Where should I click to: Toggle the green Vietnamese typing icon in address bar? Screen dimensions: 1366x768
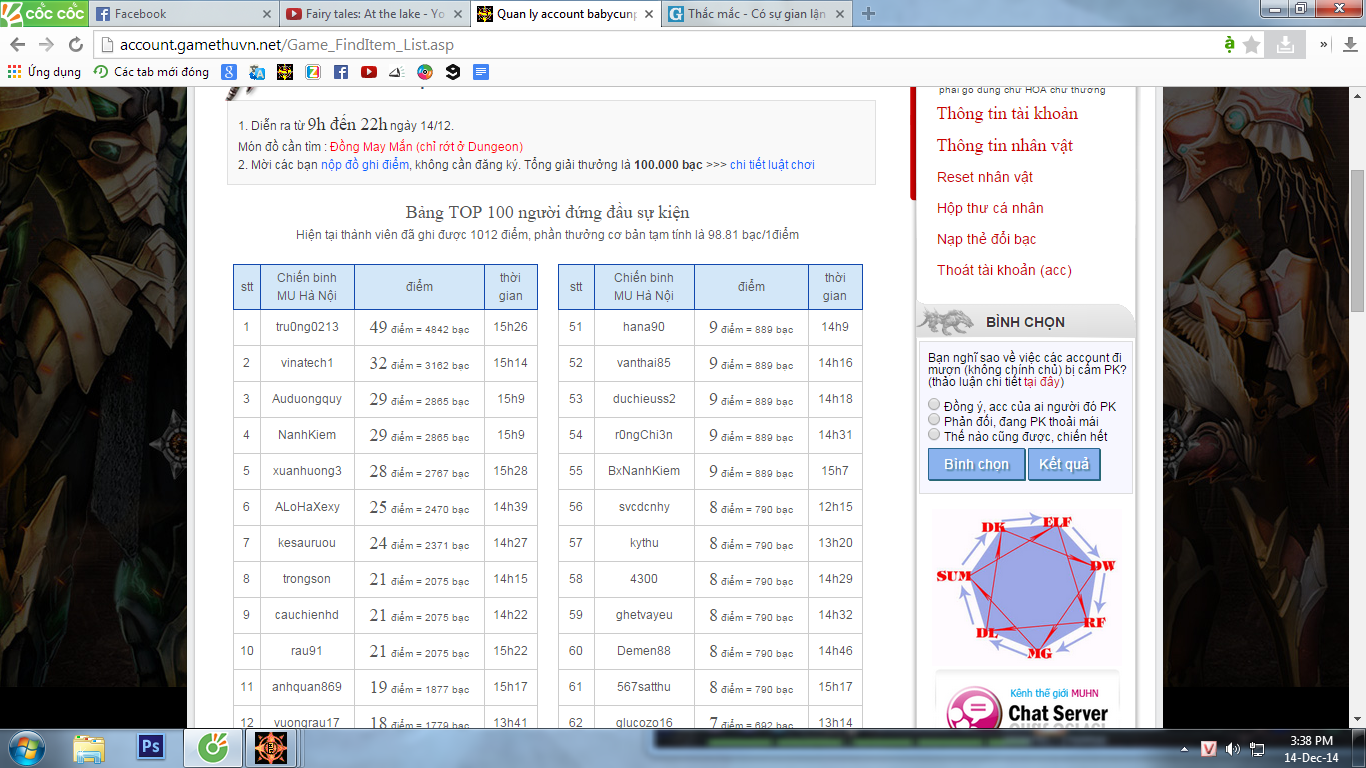(1229, 45)
